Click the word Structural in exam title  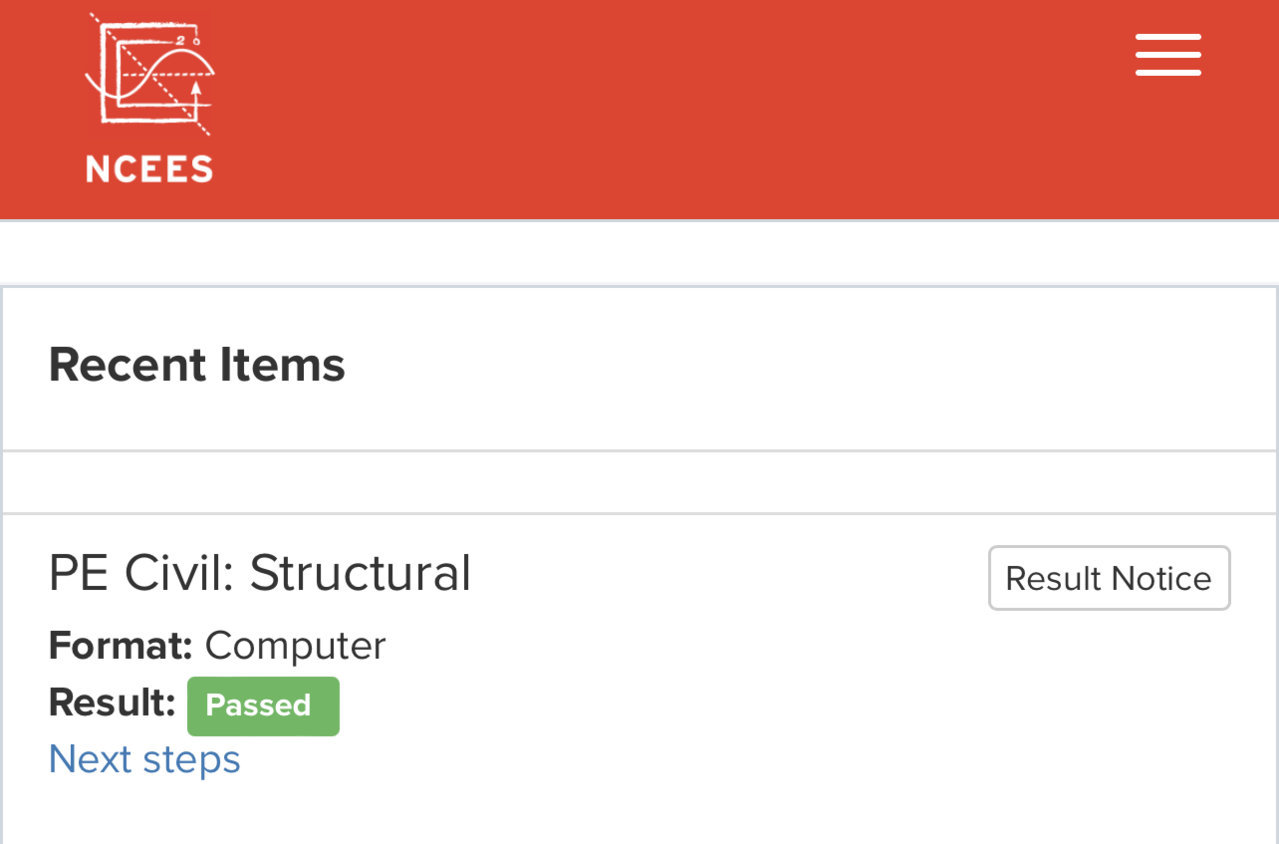tap(360, 573)
